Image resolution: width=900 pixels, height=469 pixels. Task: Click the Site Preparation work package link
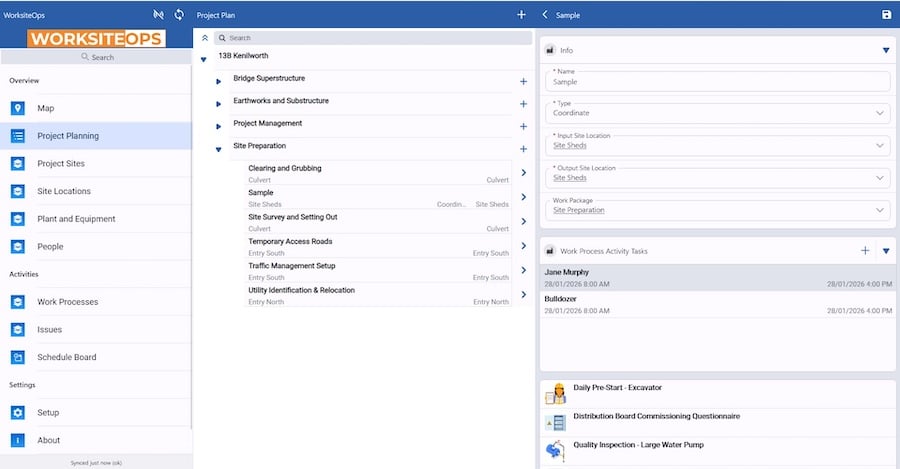click(x=579, y=210)
